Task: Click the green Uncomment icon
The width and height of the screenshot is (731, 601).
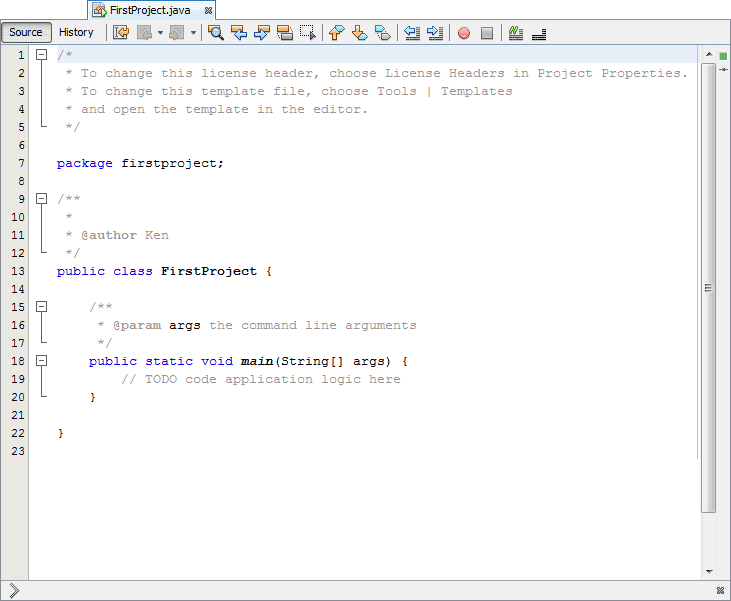Action: click(x=516, y=33)
